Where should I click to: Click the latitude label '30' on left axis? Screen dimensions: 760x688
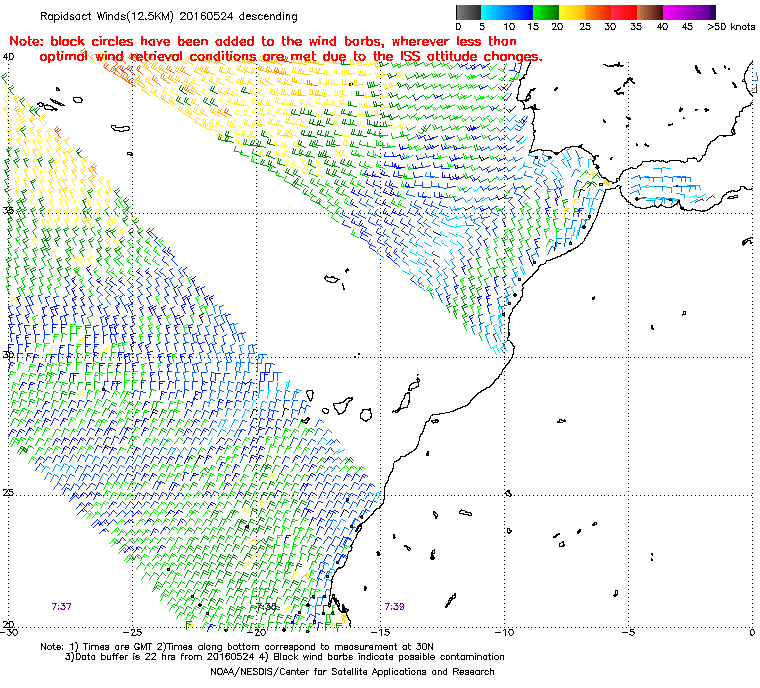8,354
